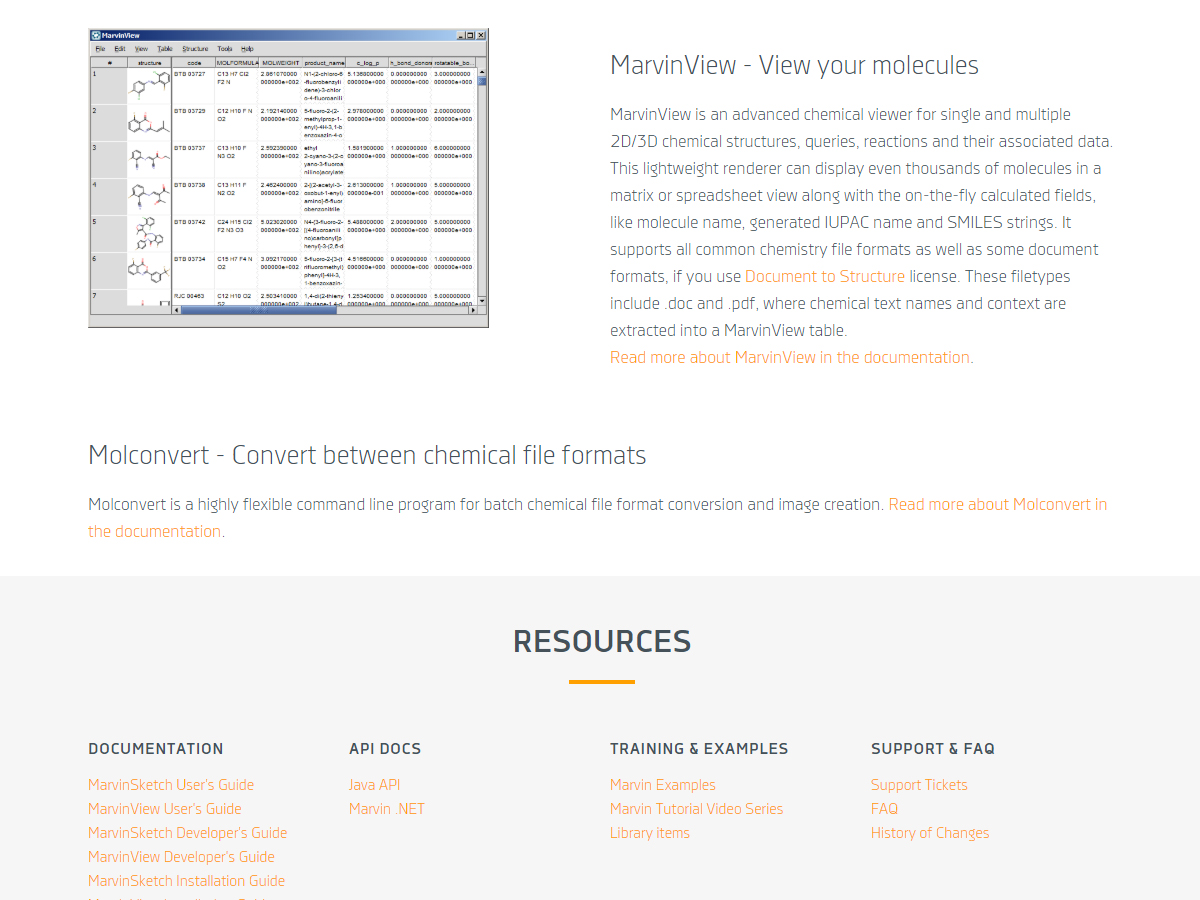Open Marvin .NET API docs

(386, 809)
